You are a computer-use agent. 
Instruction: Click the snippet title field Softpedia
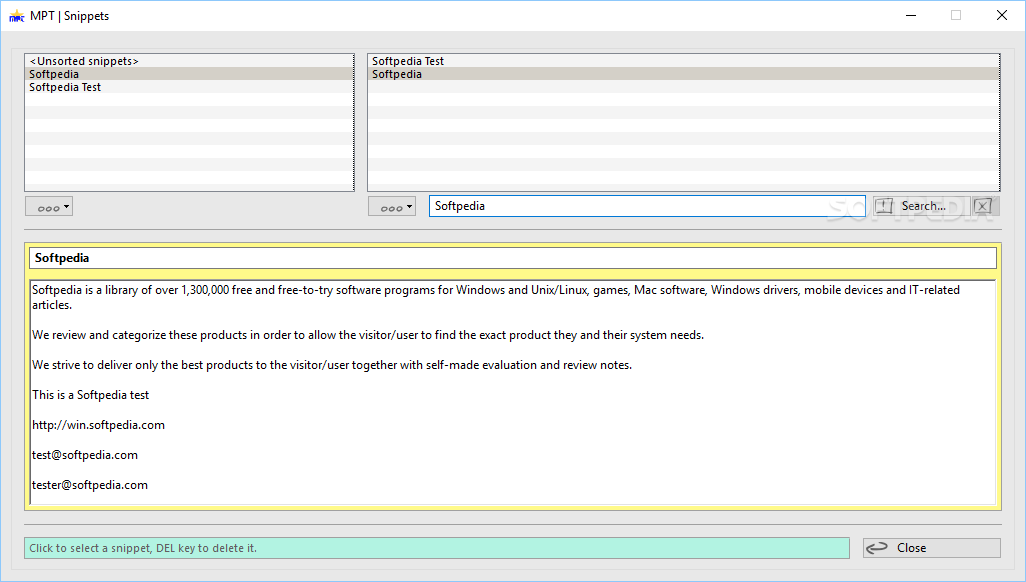pyautogui.click(x=512, y=258)
